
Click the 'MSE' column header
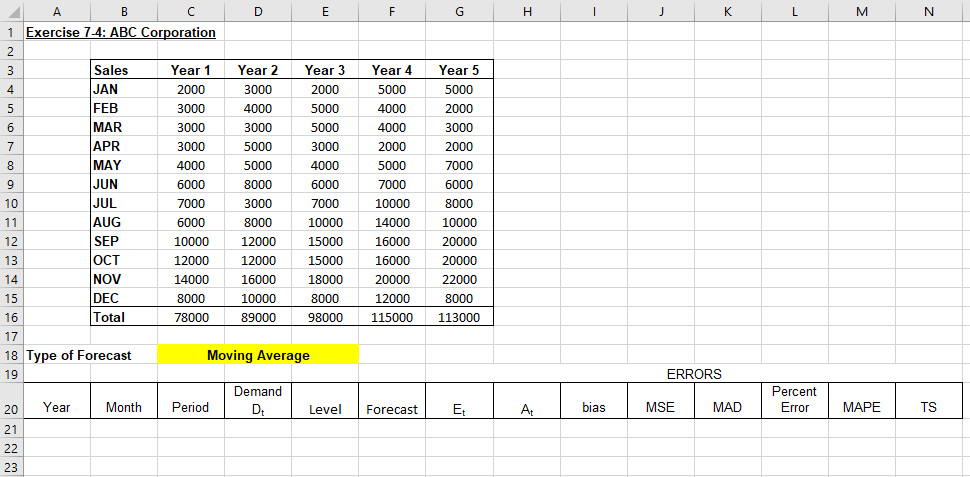[x=661, y=401]
